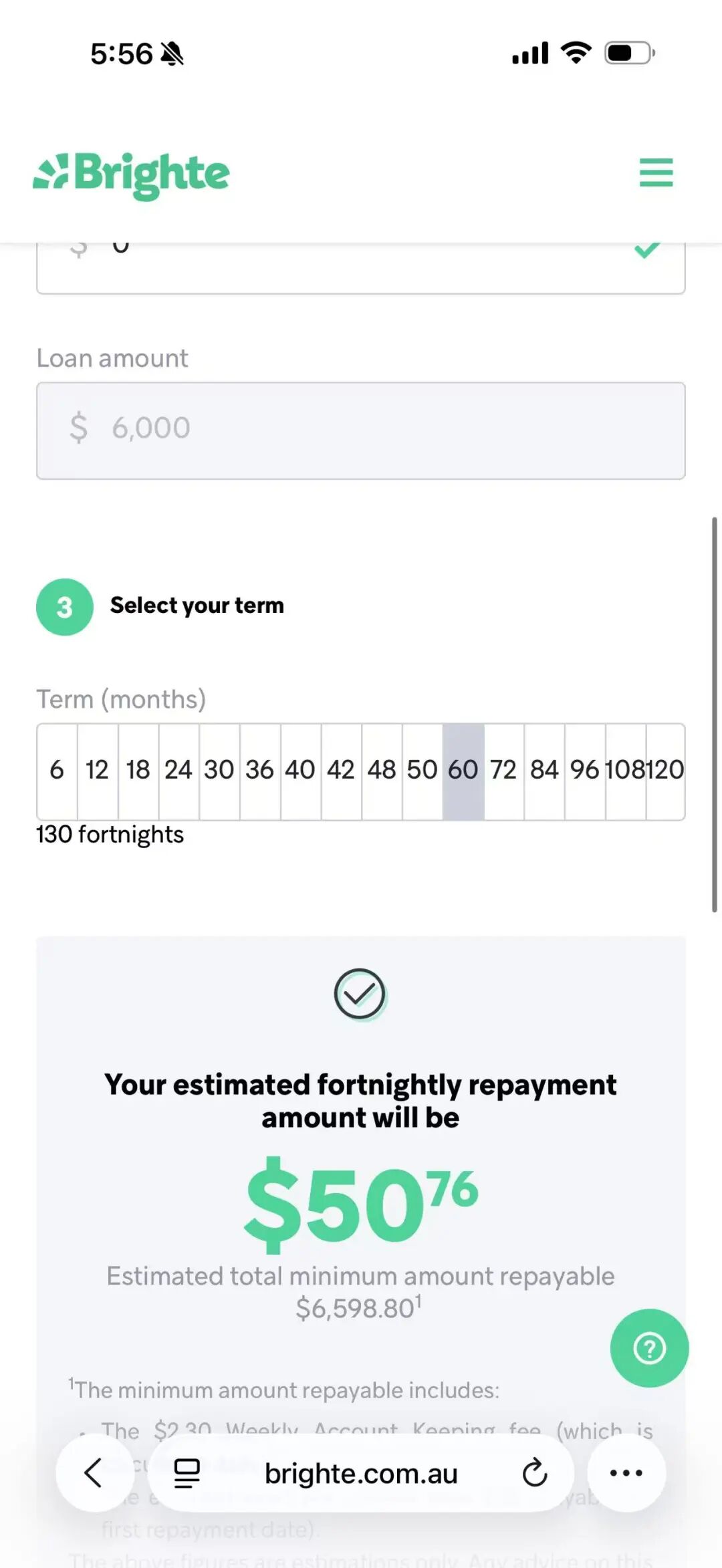Screen dimensions: 722x1568
Task: Pick the 120 months term
Action: pos(666,771)
